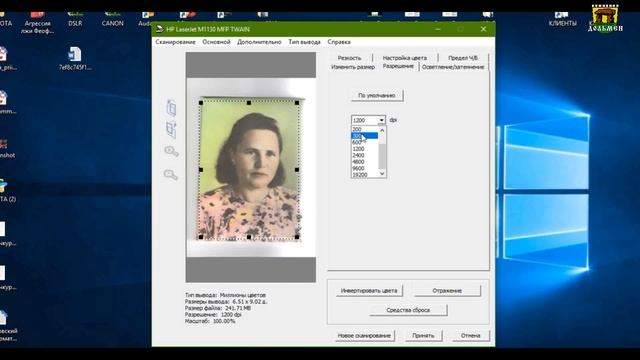Choose 9600 in the dpi list

click(365, 168)
